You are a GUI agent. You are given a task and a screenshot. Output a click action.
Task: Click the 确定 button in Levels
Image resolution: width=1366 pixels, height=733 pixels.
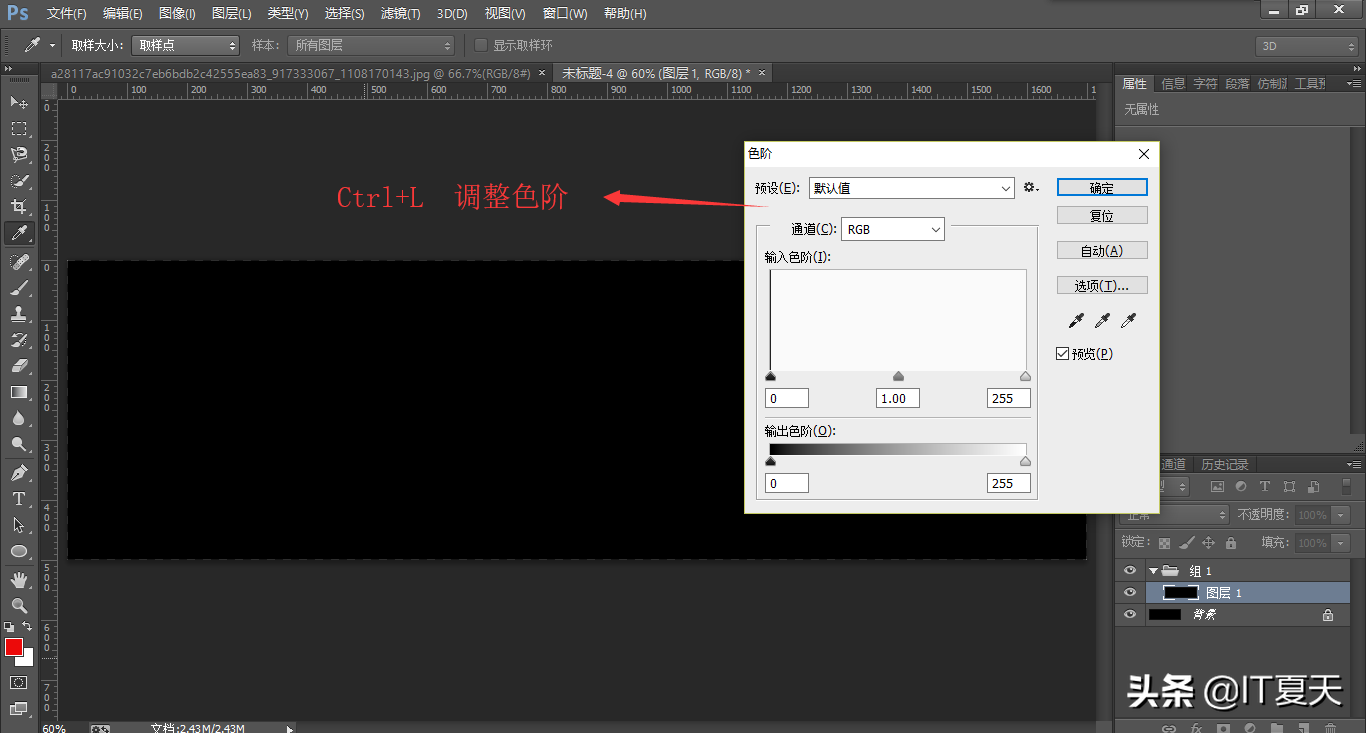pos(1101,188)
